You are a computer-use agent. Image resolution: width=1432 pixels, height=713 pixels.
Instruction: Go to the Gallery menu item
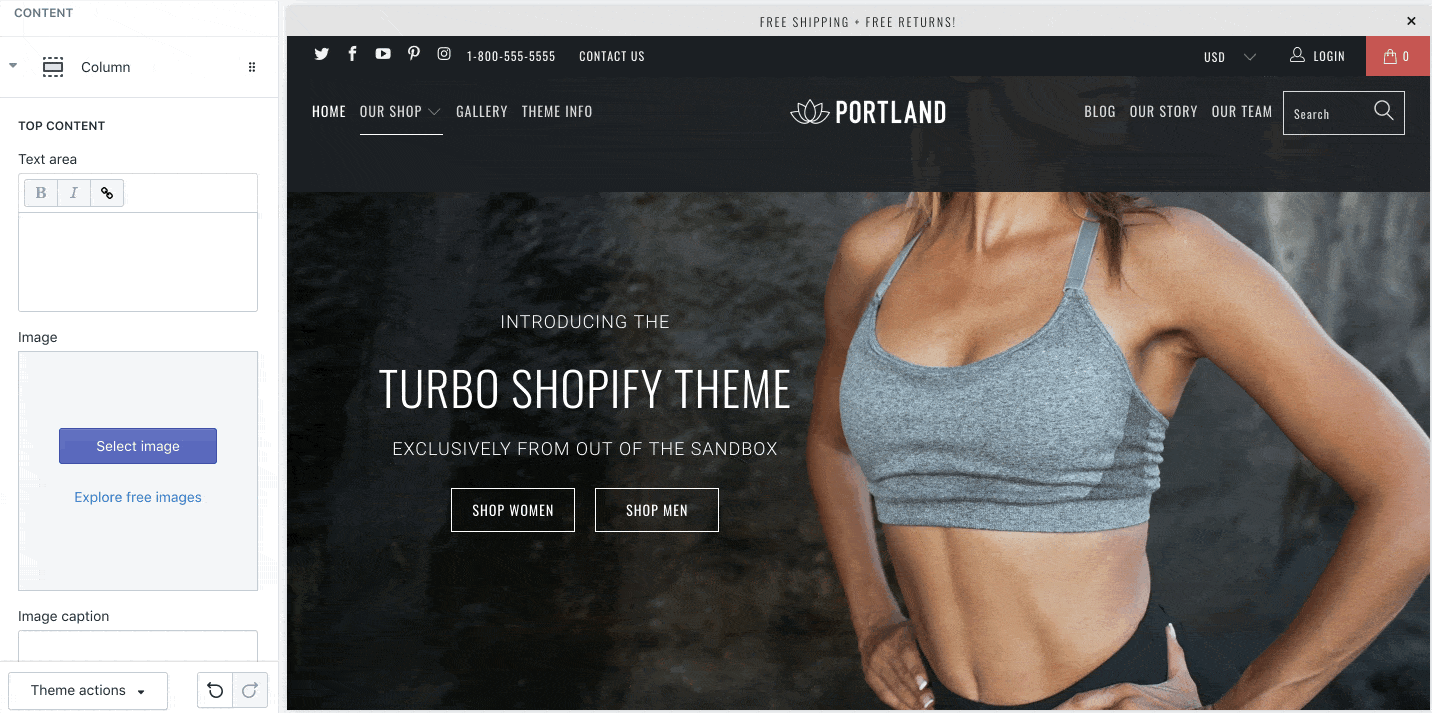[x=482, y=112]
